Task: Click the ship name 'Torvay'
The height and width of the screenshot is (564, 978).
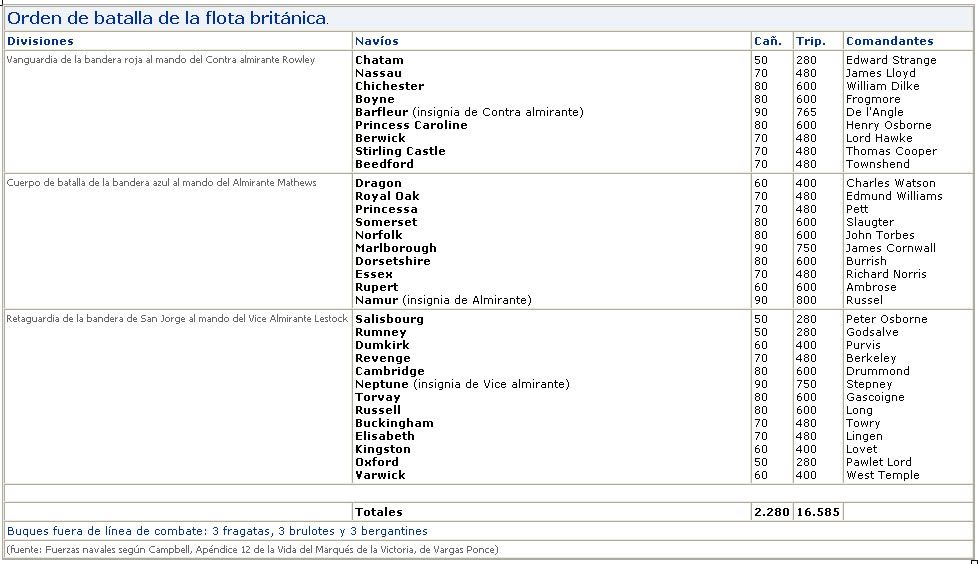Action: [377, 397]
